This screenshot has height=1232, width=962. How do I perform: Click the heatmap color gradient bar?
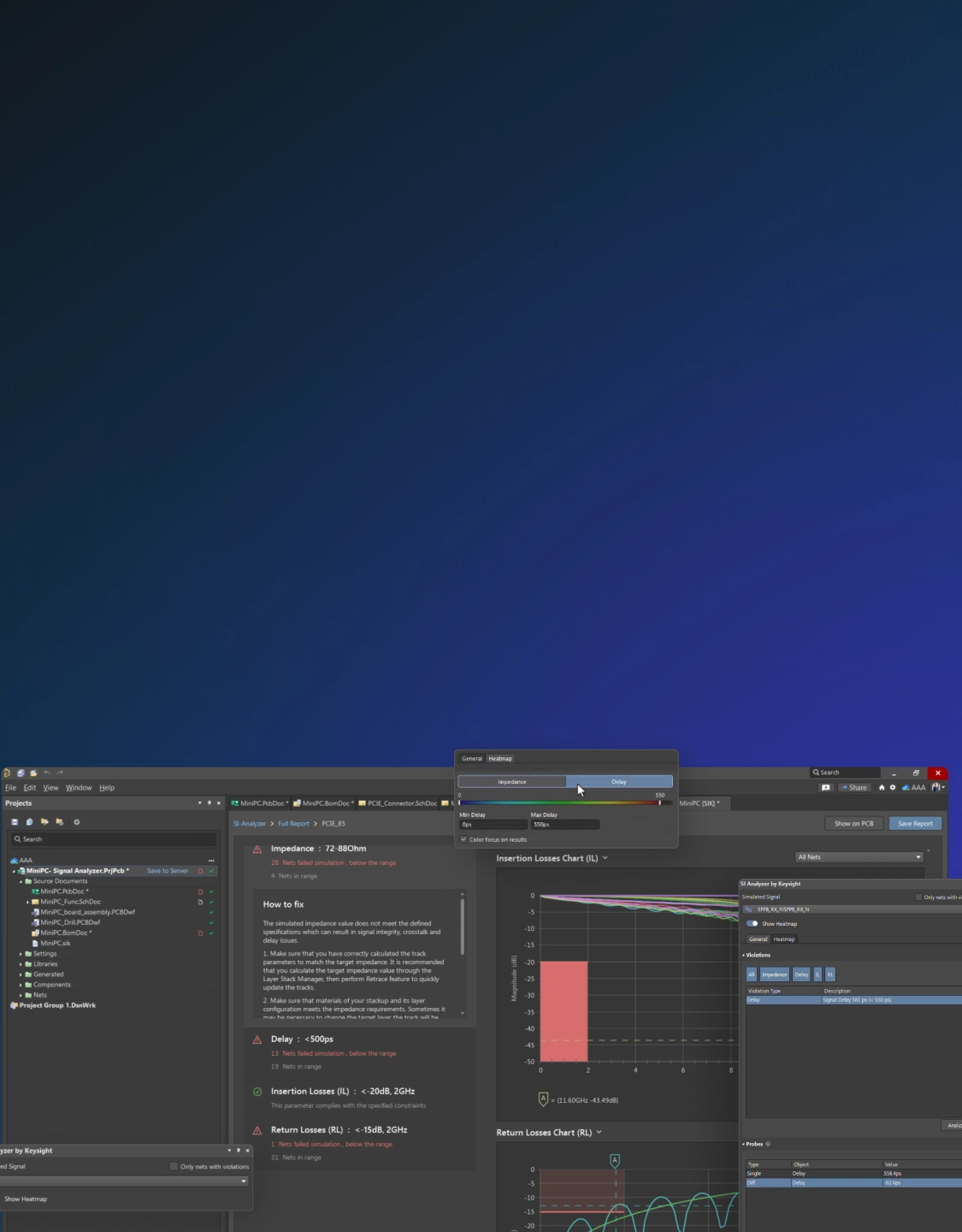pos(559,803)
